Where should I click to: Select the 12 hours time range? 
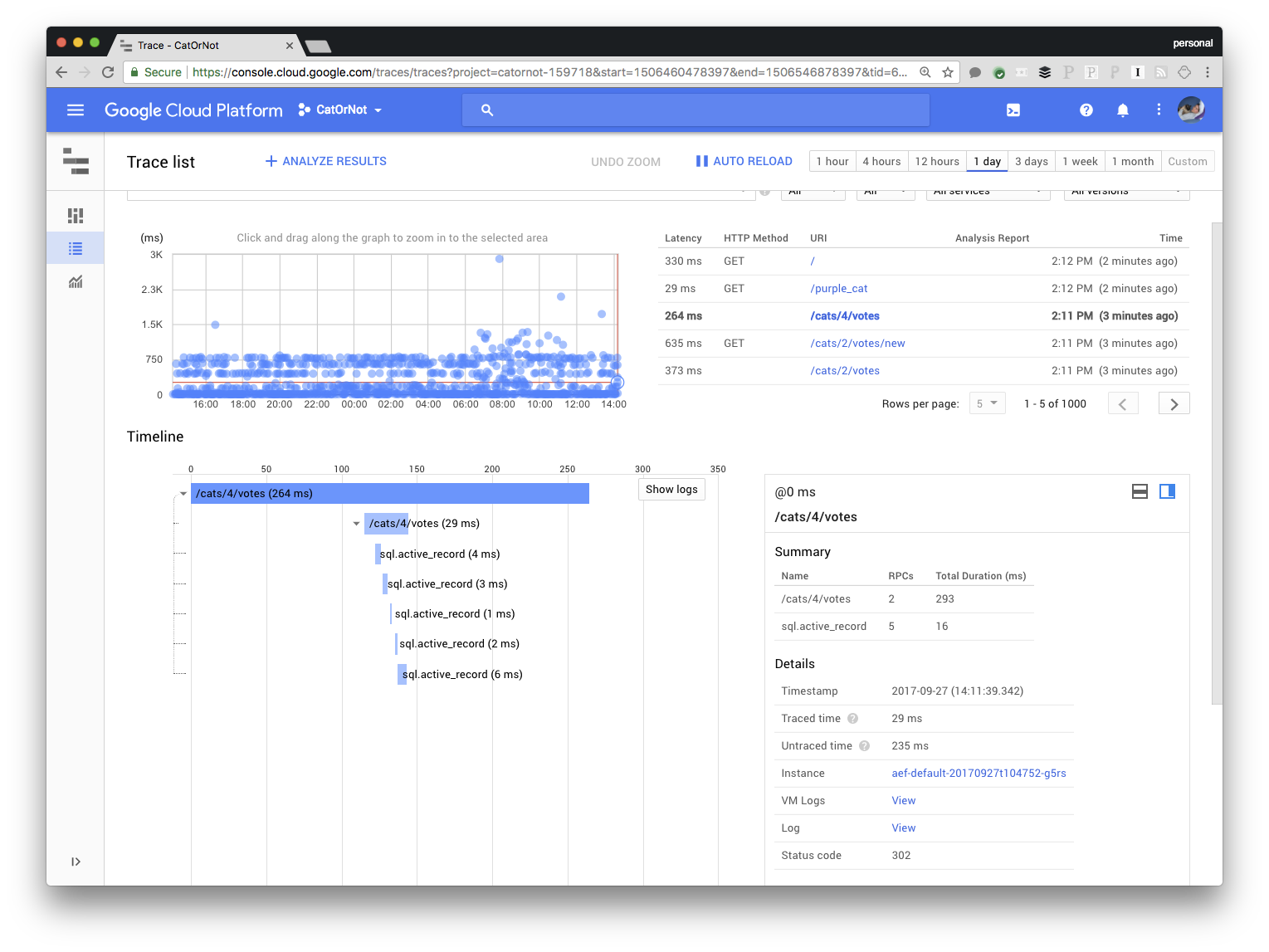pos(937,161)
